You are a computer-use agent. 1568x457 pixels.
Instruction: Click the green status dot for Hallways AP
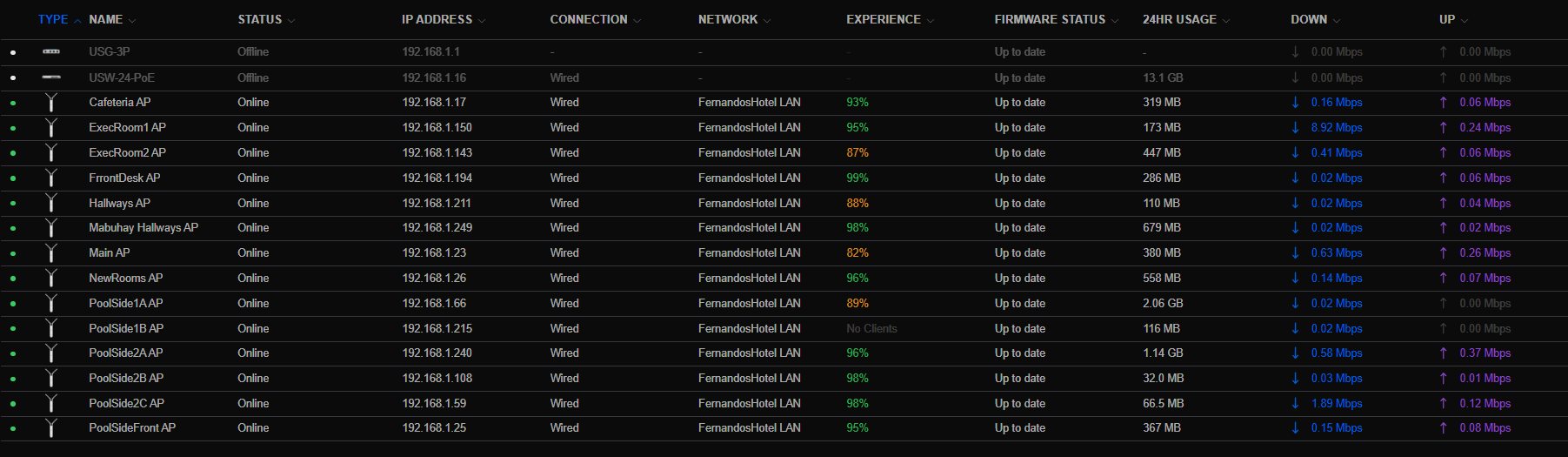[x=13, y=204]
